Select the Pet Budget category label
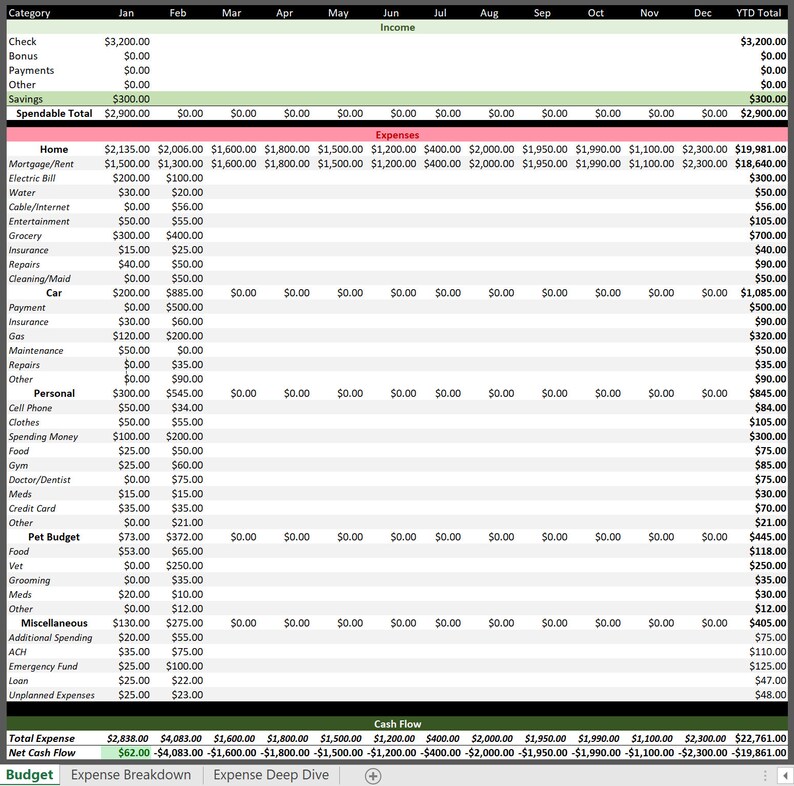 pyautogui.click(x=54, y=537)
